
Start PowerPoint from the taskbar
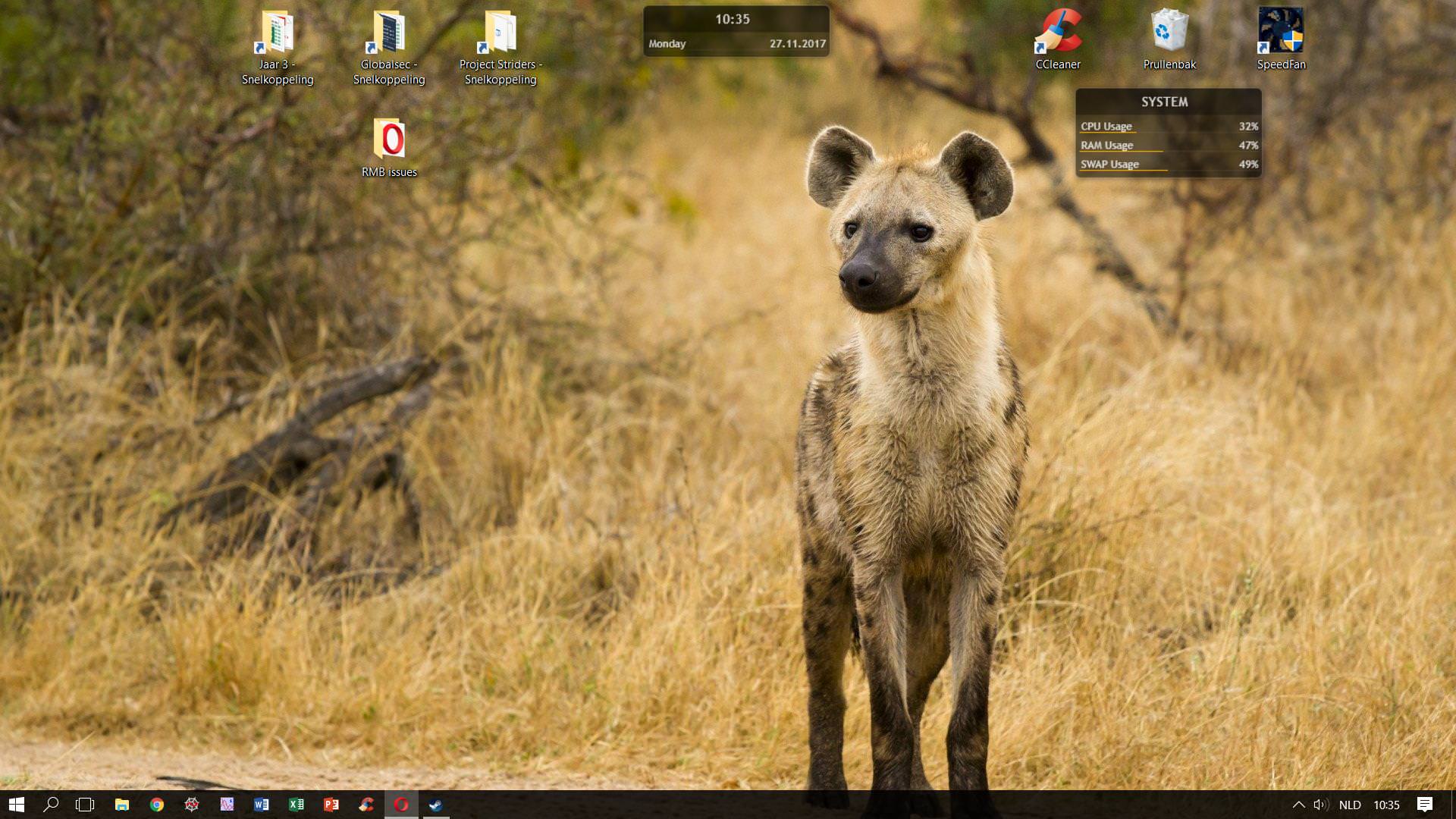click(331, 805)
